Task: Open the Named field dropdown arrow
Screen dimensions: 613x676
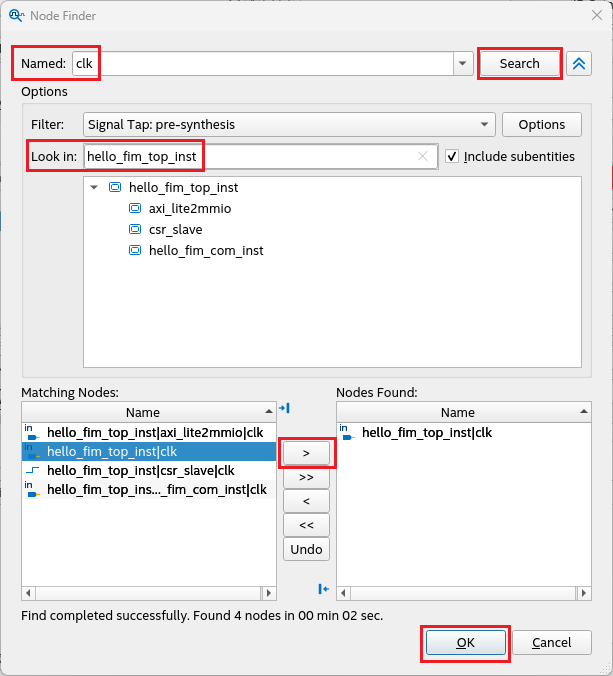Action: [462, 64]
